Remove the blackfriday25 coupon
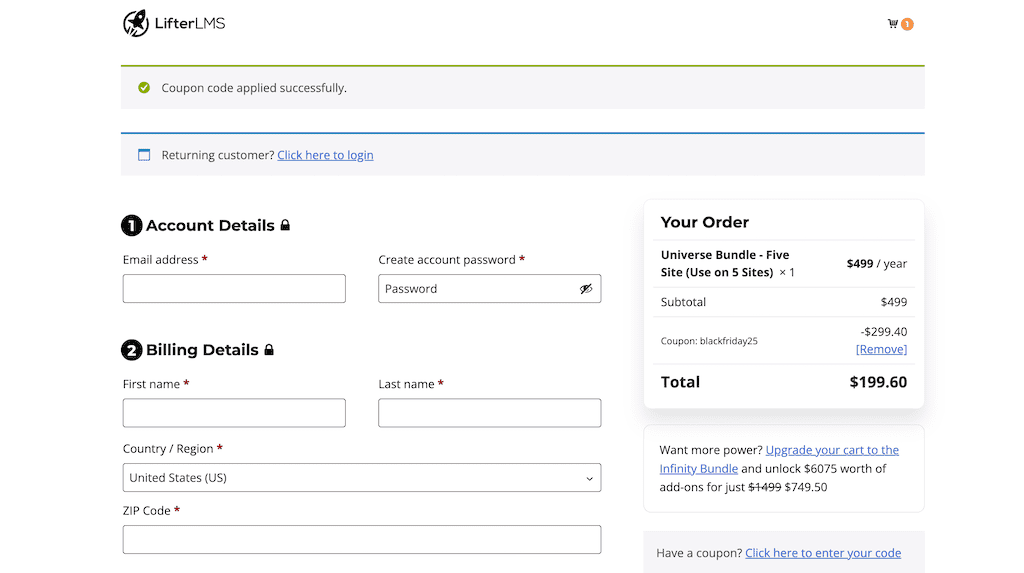1024x573 pixels. 882,349
